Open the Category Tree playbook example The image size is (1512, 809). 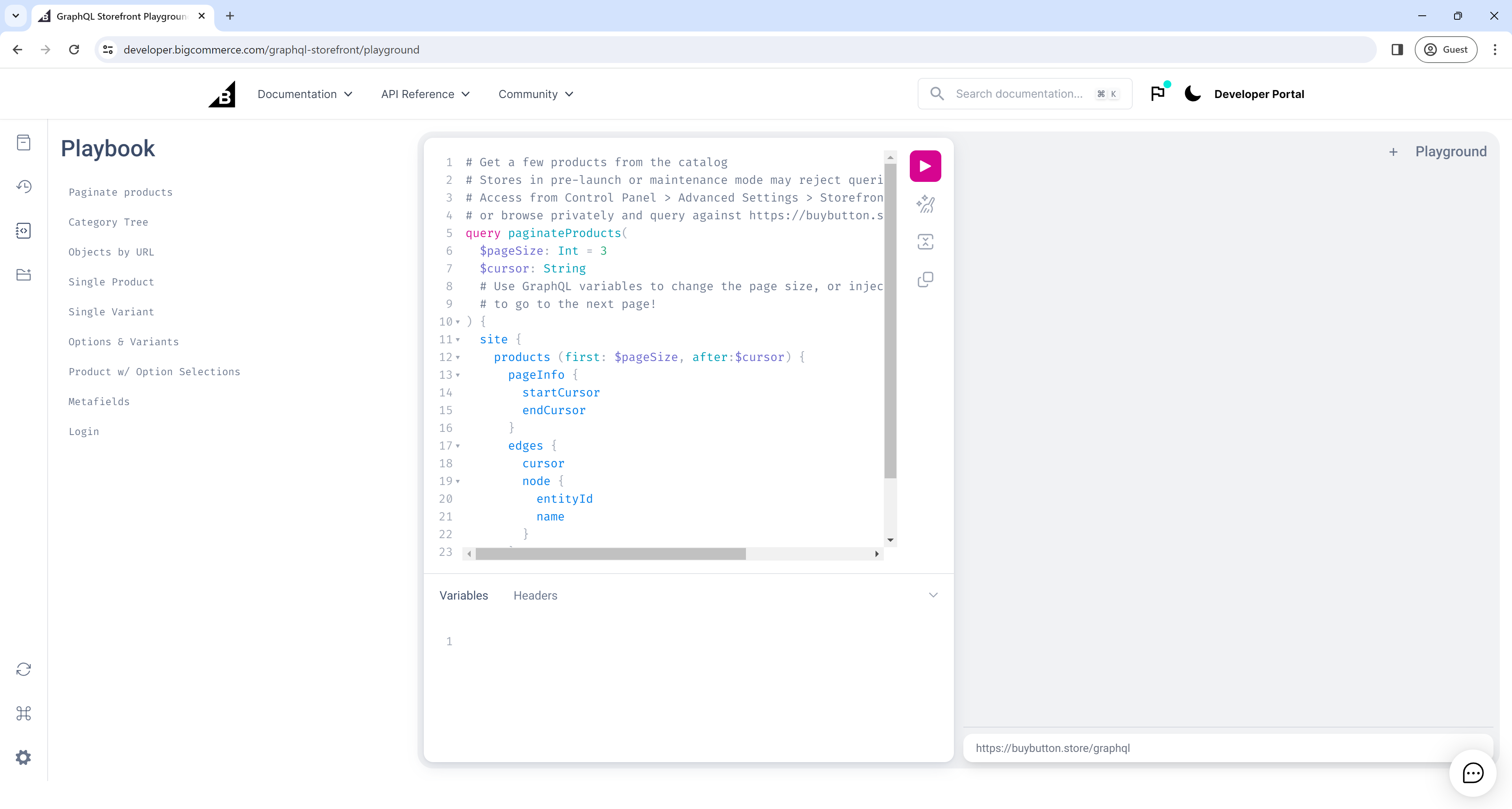tap(108, 222)
